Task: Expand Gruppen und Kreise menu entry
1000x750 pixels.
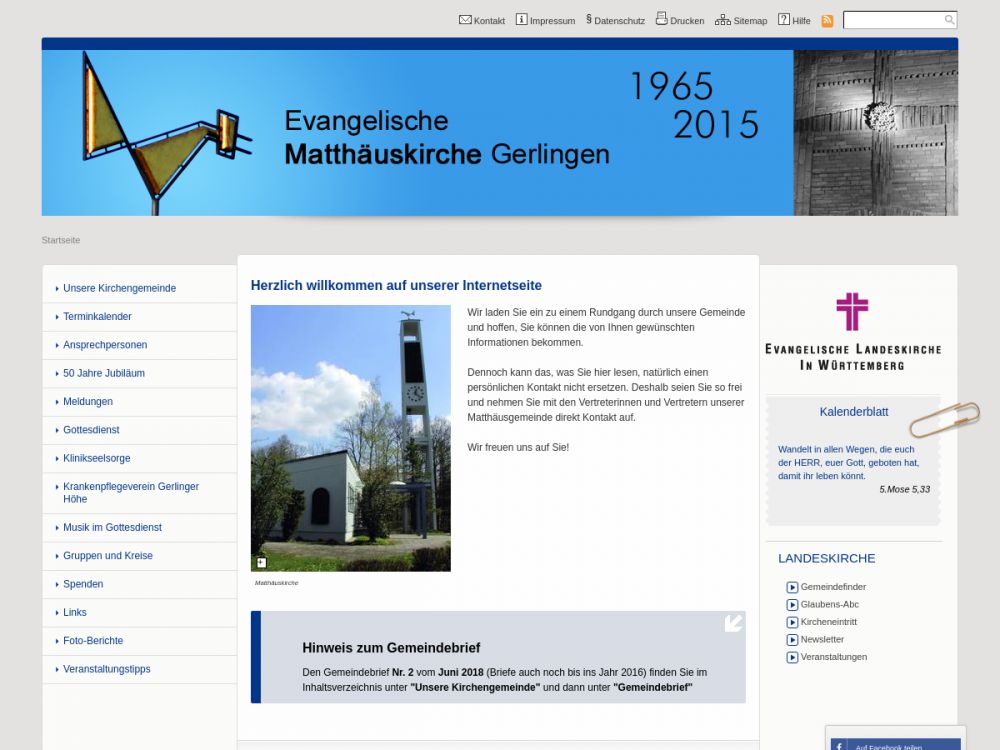Action: (x=108, y=556)
